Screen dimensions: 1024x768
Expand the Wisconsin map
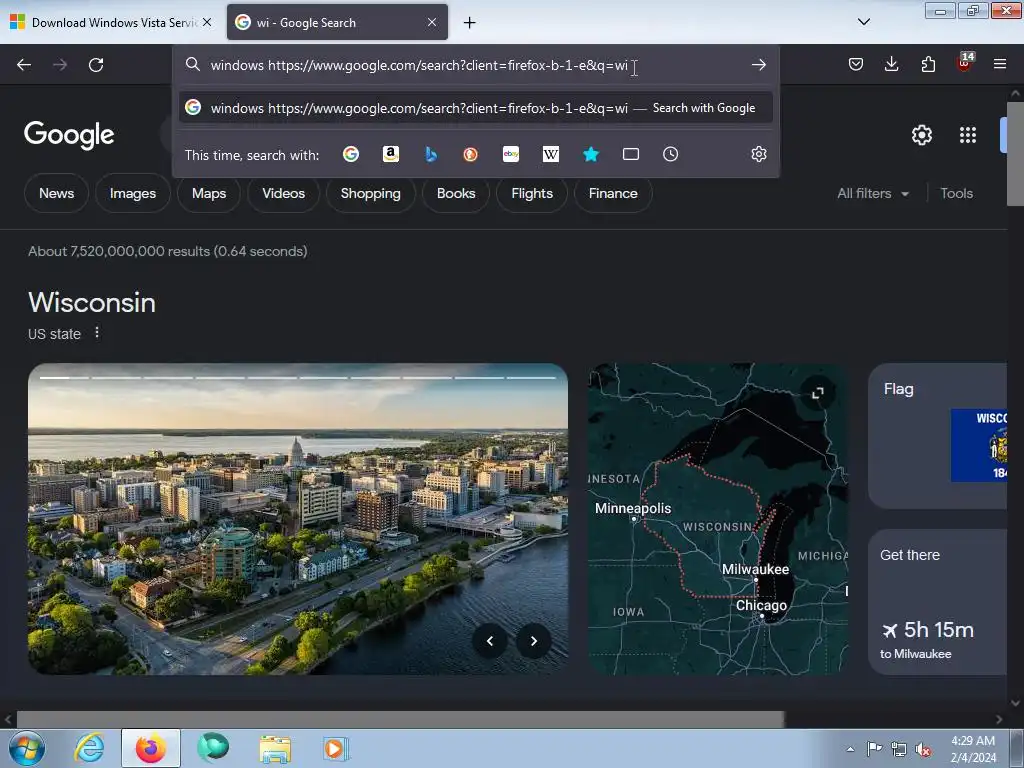click(818, 393)
